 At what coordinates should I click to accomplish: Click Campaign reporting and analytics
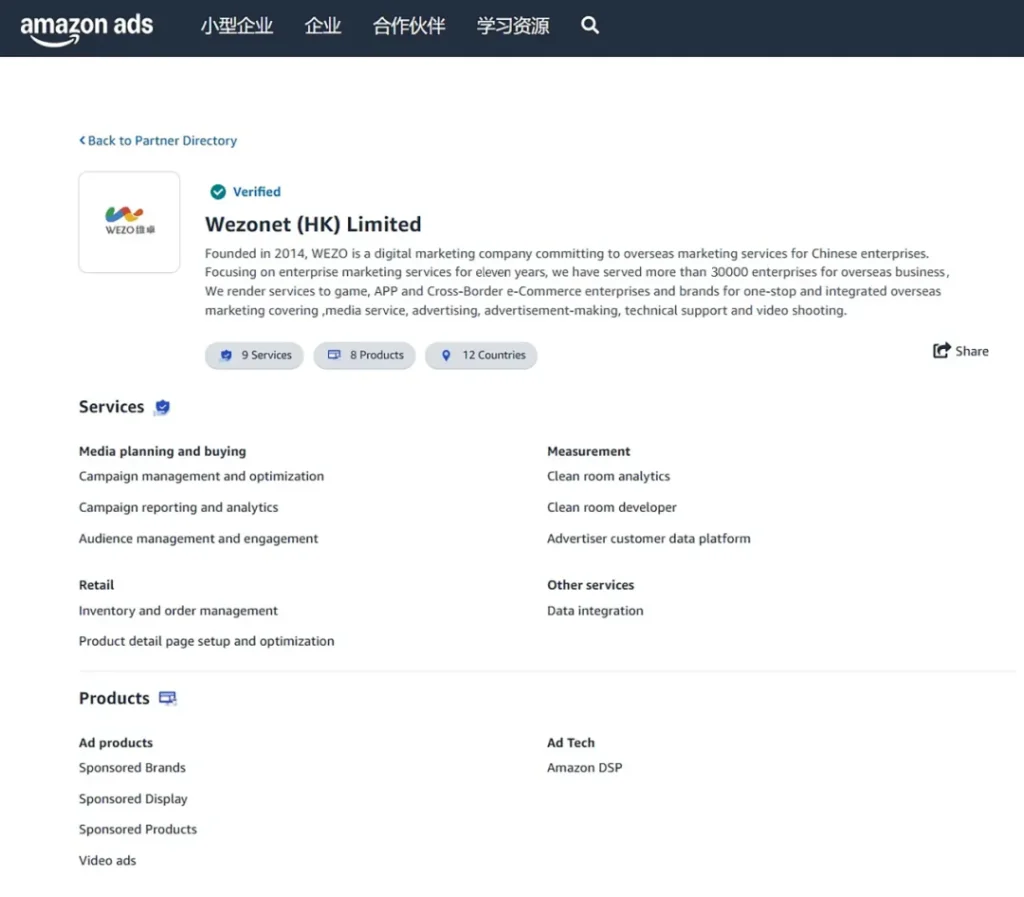(178, 507)
